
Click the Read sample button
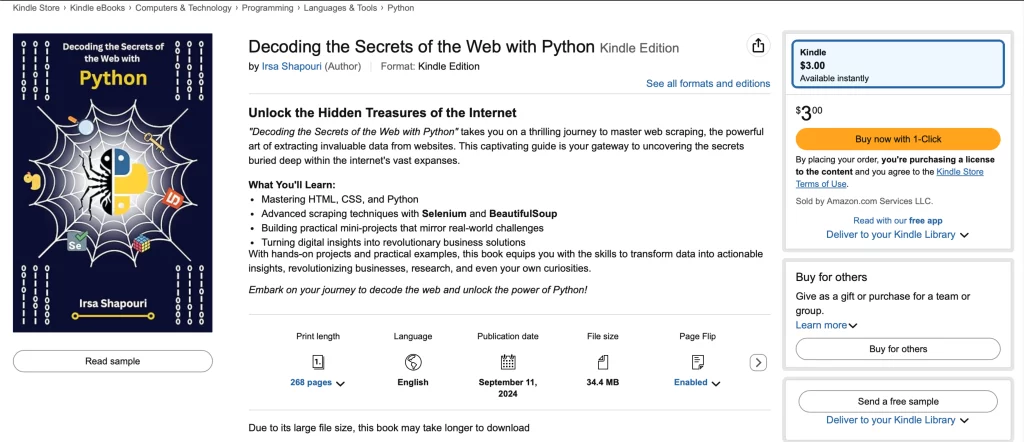point(112,361)
